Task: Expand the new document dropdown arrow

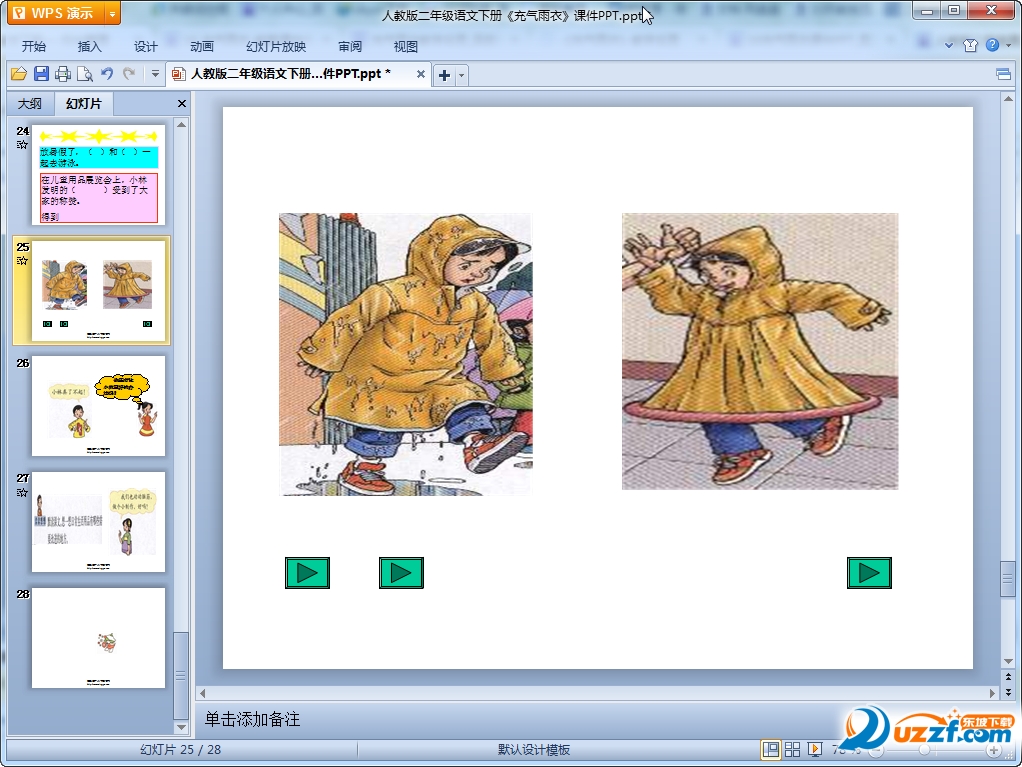Action: point(461,75)
